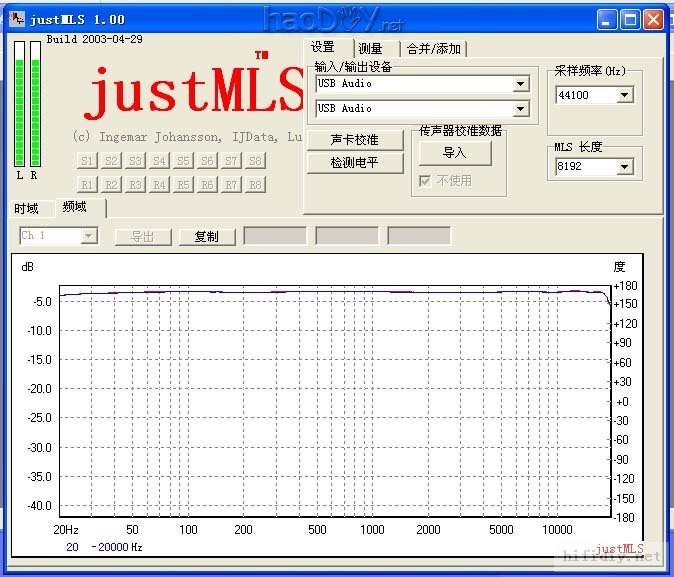Open the 采样频率 44100 dropdown
The image size is (674, 577).
625,95
